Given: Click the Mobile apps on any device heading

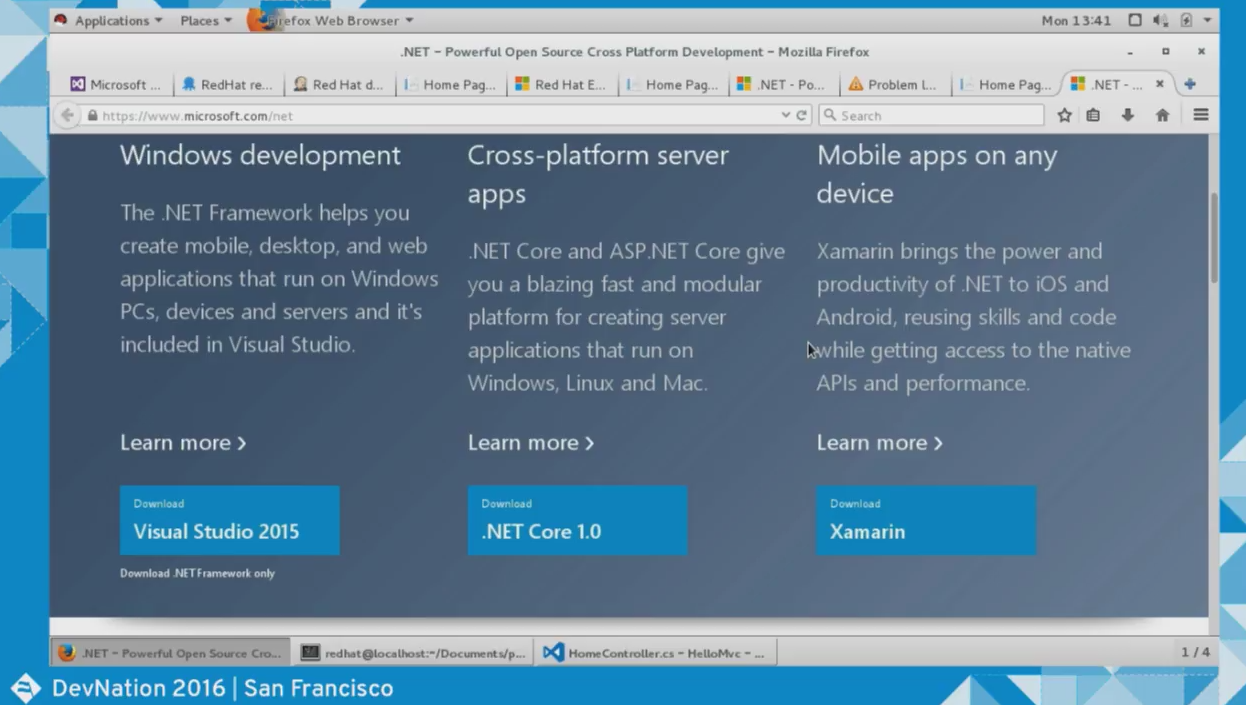Looking at the screenshot, I should (x=936, y=174).
